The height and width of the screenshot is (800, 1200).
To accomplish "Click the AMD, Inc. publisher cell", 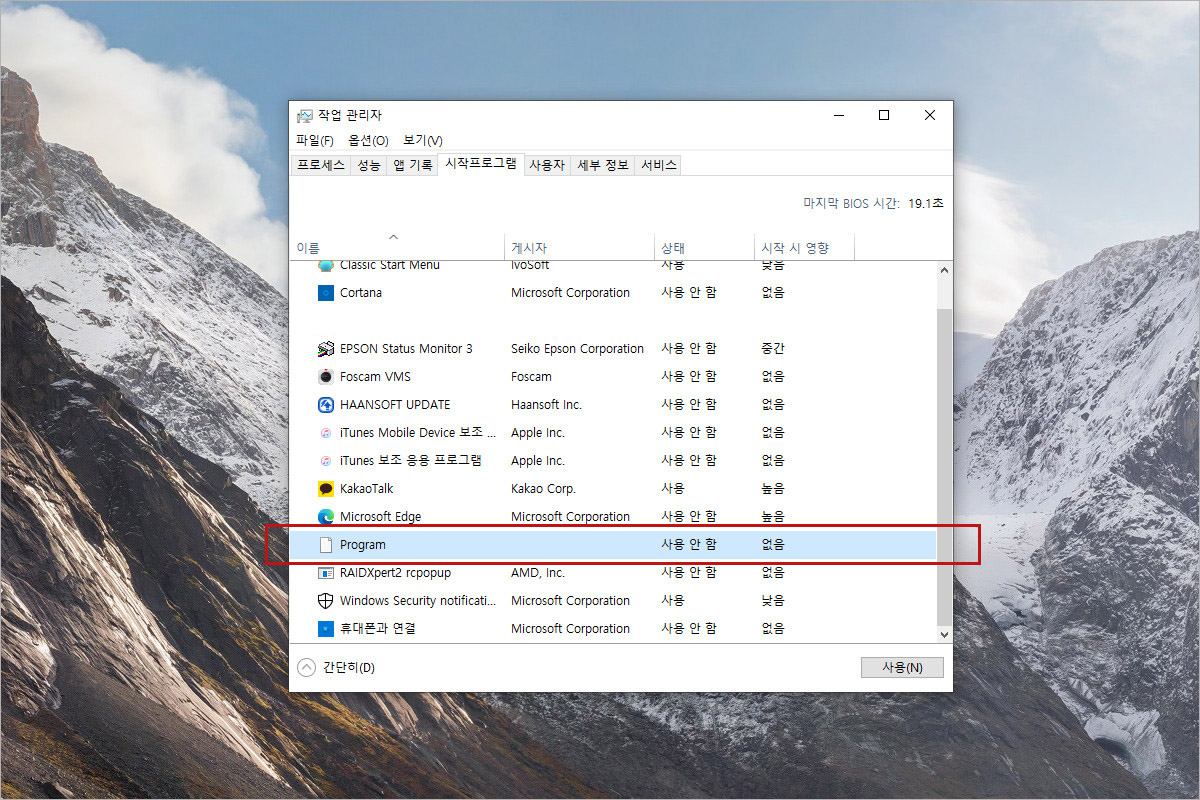I will tap(538, 573).
